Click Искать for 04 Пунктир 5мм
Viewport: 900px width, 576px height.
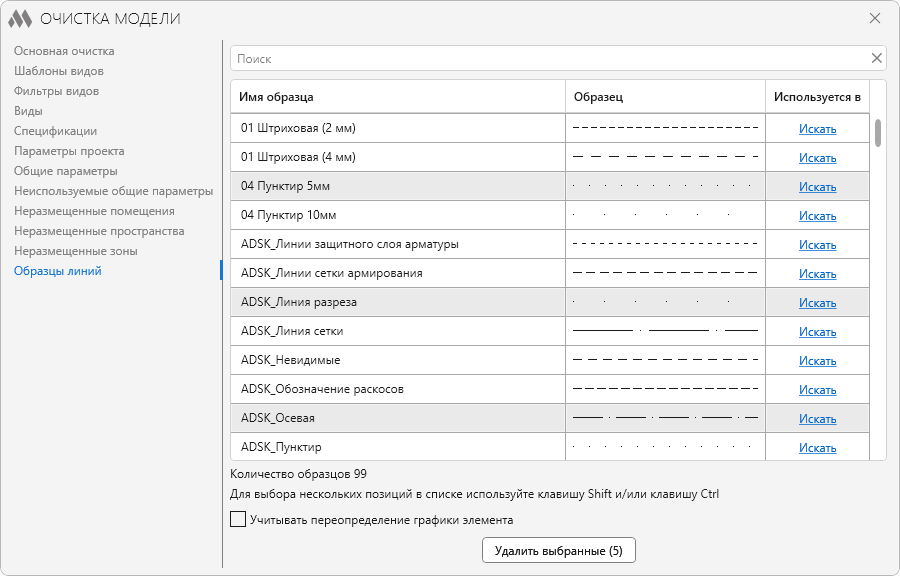[817, 187]
